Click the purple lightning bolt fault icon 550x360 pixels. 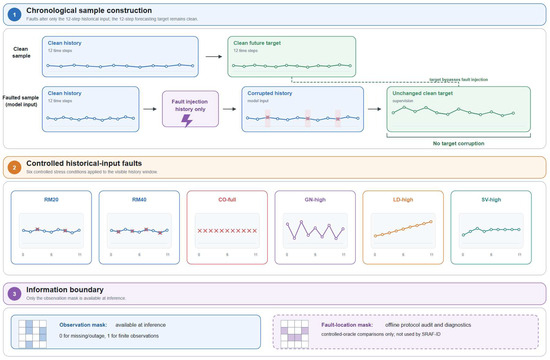pos(187,120)
